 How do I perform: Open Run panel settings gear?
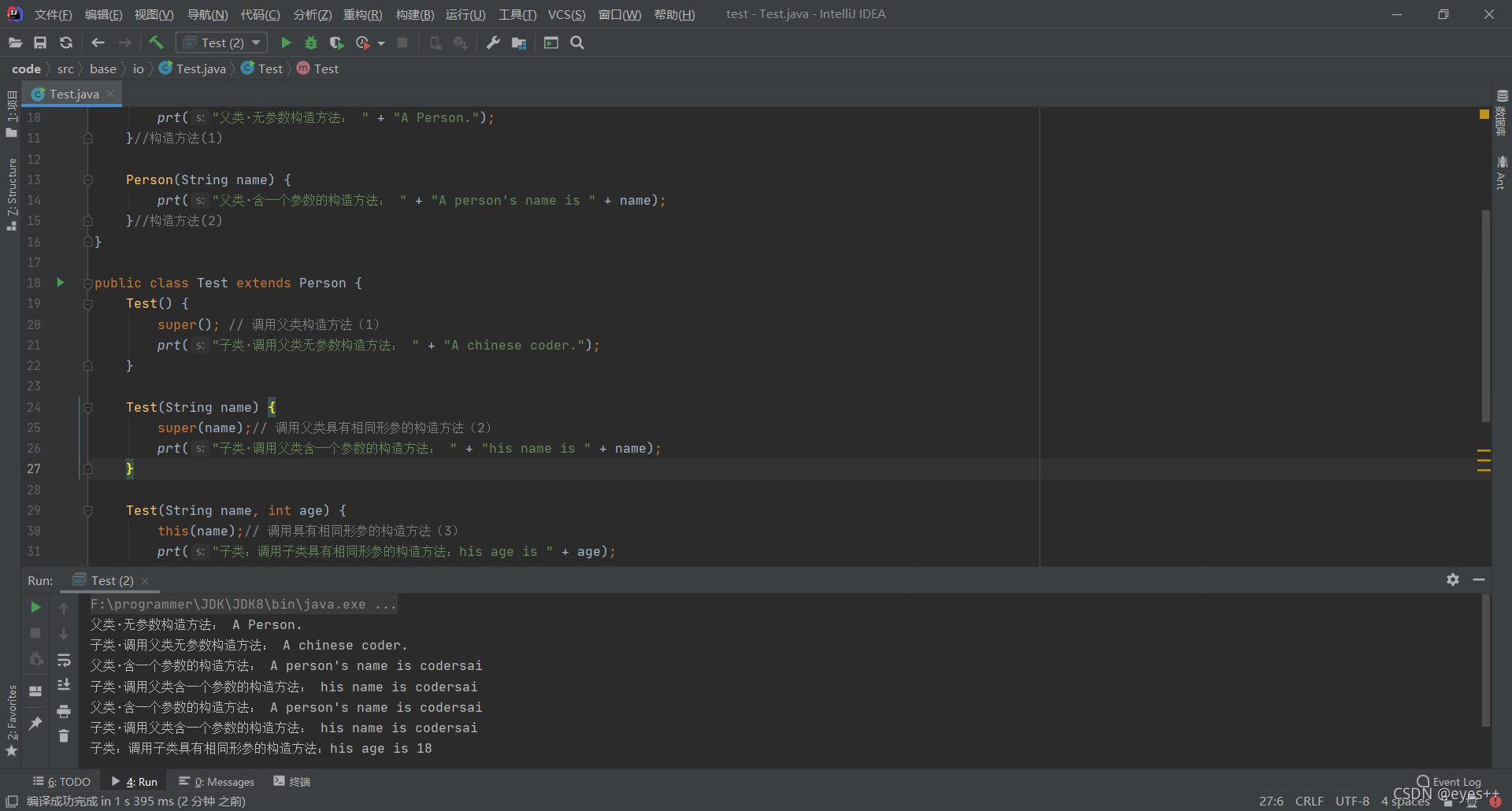pyautogui.click(x=1453, y=580)
